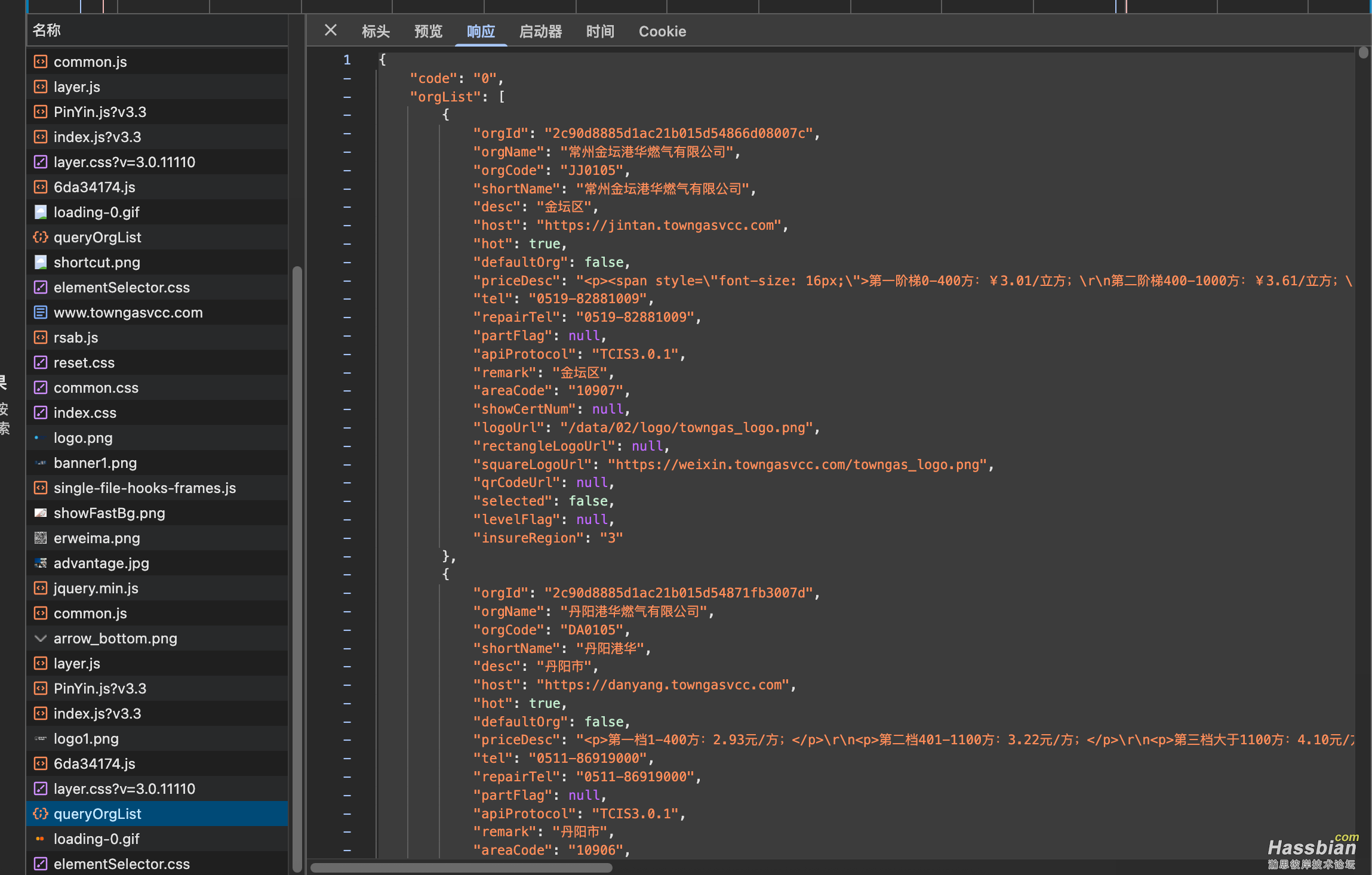Click the "orgCode": "DA0105" line

tap(552, 630)
